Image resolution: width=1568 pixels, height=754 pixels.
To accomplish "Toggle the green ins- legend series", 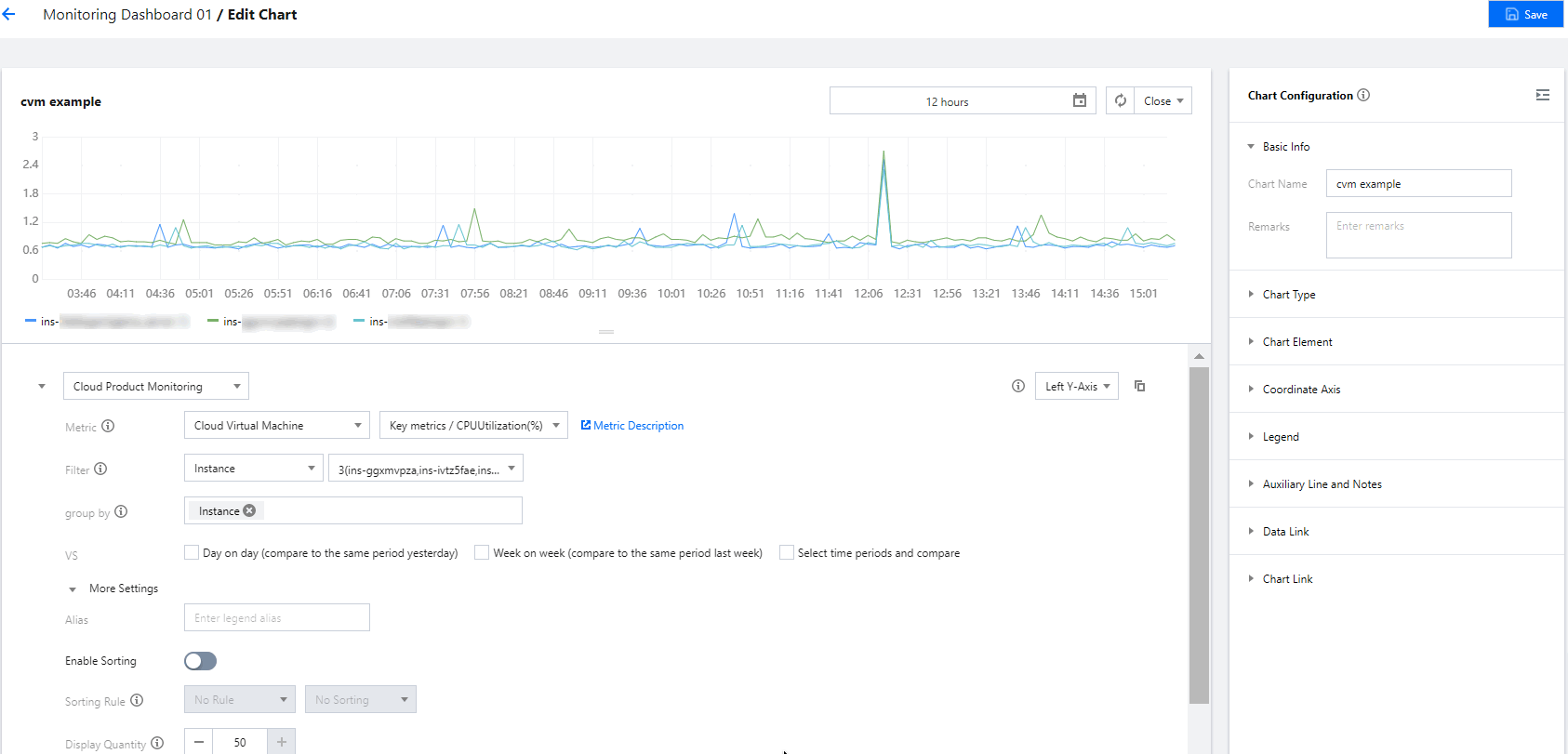I will [x=271, y=321].
